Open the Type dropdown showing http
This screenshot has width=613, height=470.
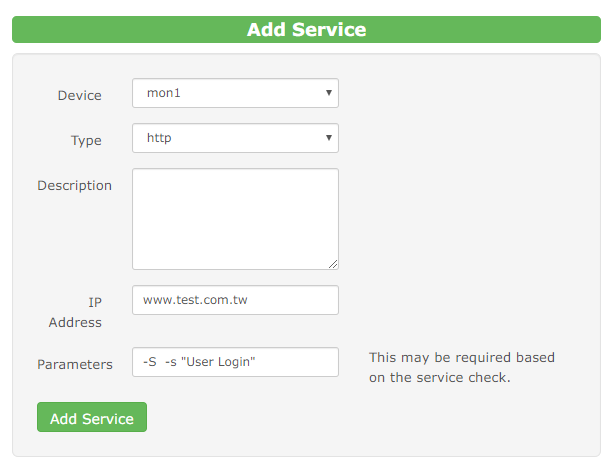pyautogui.click(x=235, y=138)
